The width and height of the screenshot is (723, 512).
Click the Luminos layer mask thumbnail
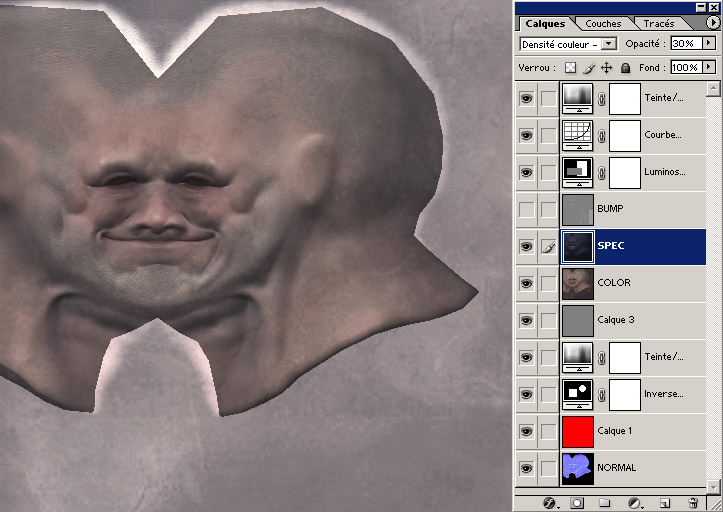(625, 173)
